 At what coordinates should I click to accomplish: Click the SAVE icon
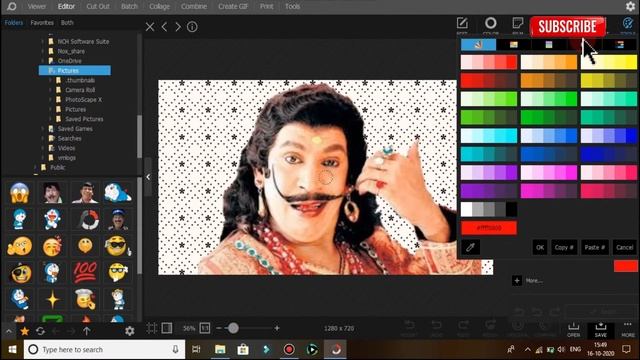[600, 330]
